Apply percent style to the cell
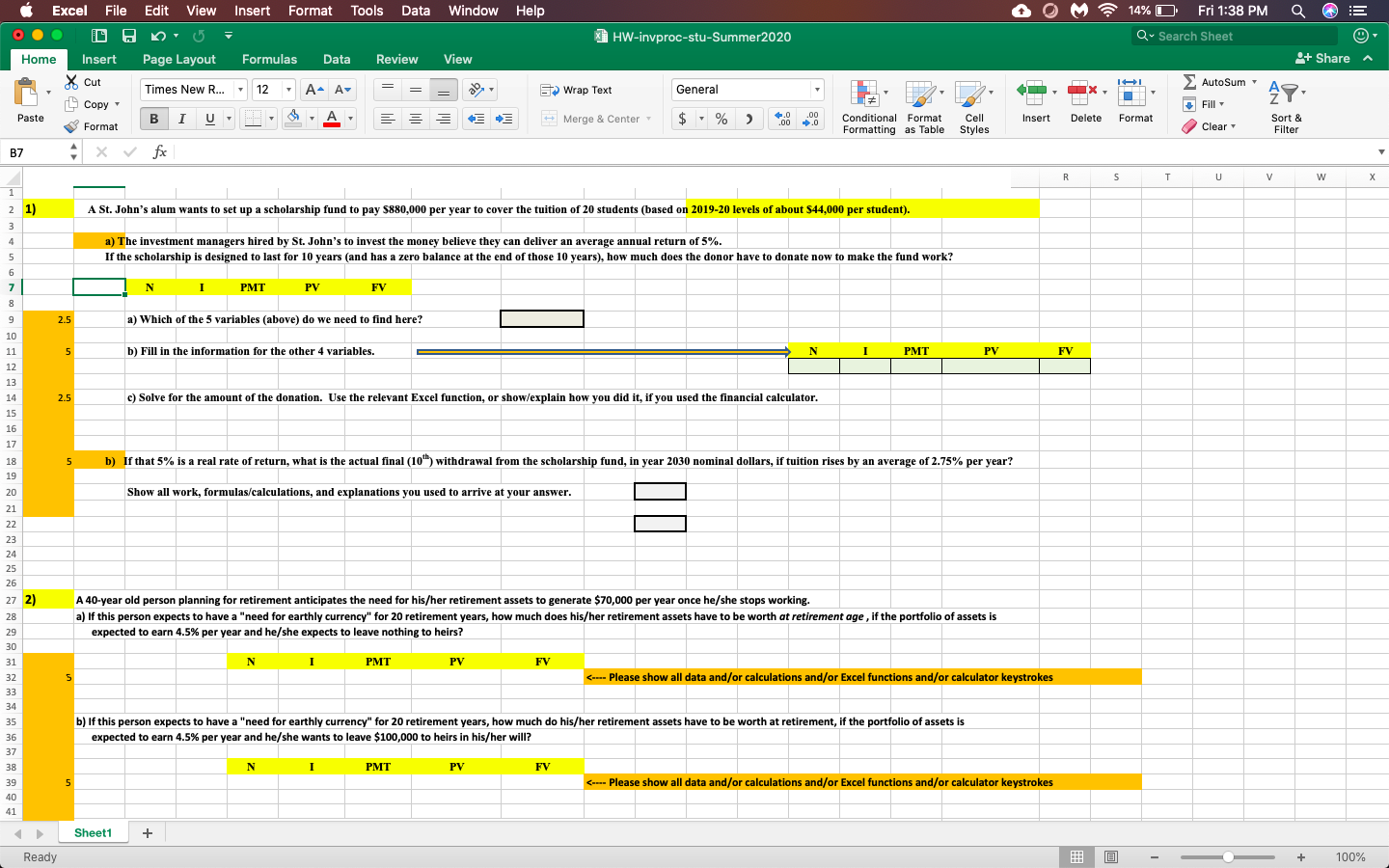Image resolution: width=1389 pixels, height=868 pixels. pos(722,119)
